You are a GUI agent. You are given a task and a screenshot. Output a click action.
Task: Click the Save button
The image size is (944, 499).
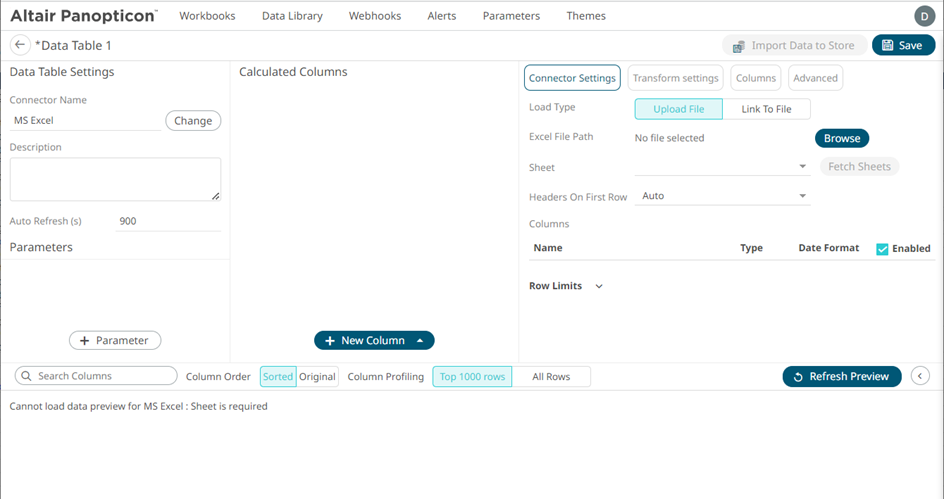(x=903, y=45)
